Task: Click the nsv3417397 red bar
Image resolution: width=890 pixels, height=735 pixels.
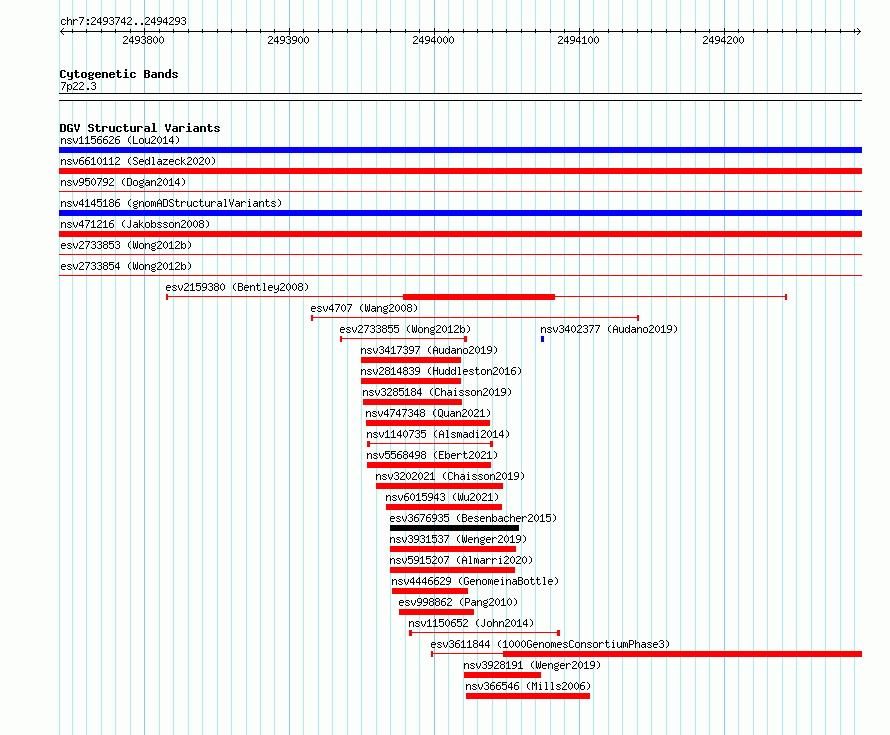Action: pyautogui.click(x=411, y=360)
